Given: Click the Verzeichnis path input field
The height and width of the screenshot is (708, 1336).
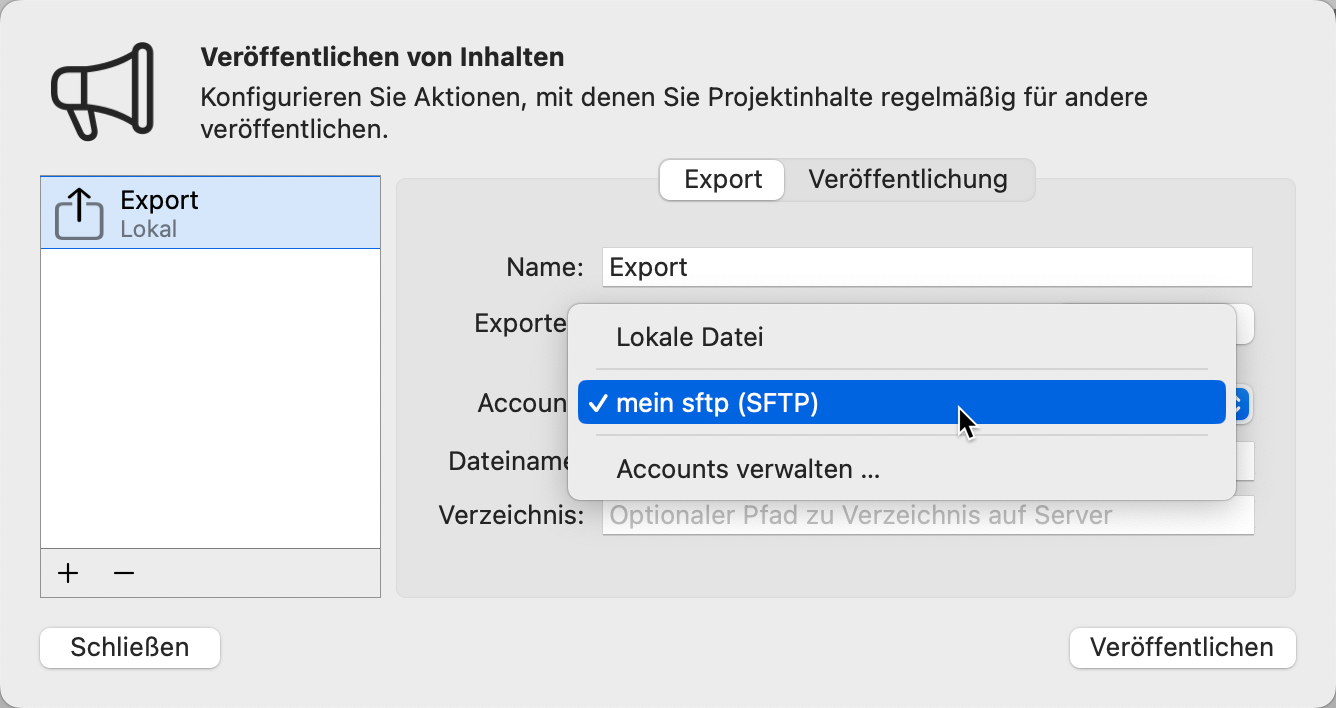Looking at the screenshot, I should pos(926,514).
